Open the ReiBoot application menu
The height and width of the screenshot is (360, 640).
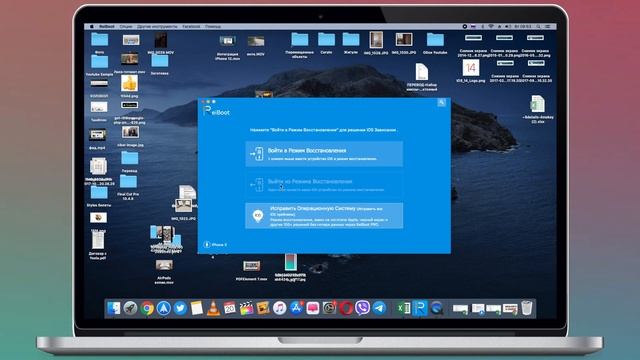pyautogui.click(x=107, y=27)
